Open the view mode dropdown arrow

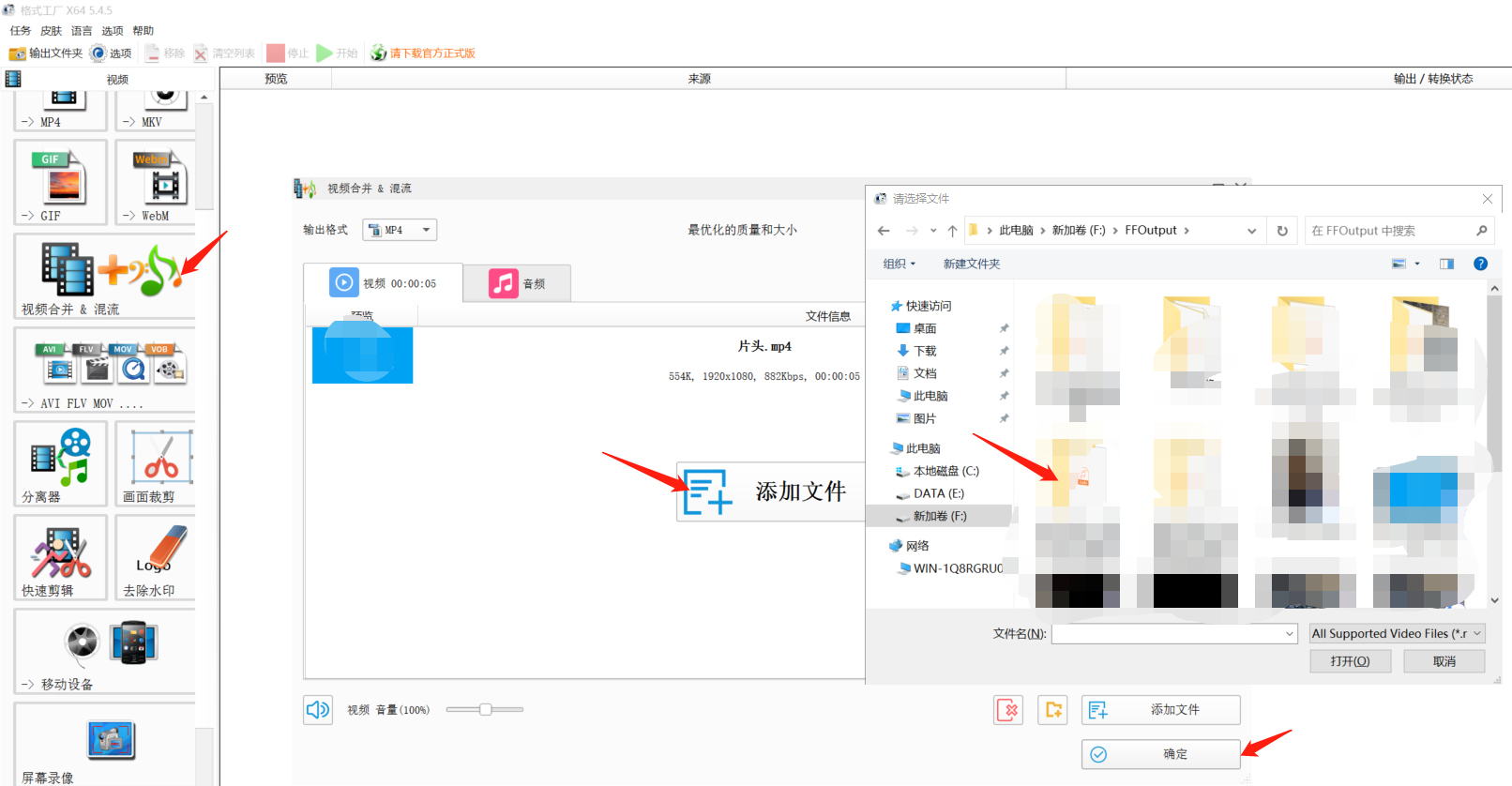1417,264
